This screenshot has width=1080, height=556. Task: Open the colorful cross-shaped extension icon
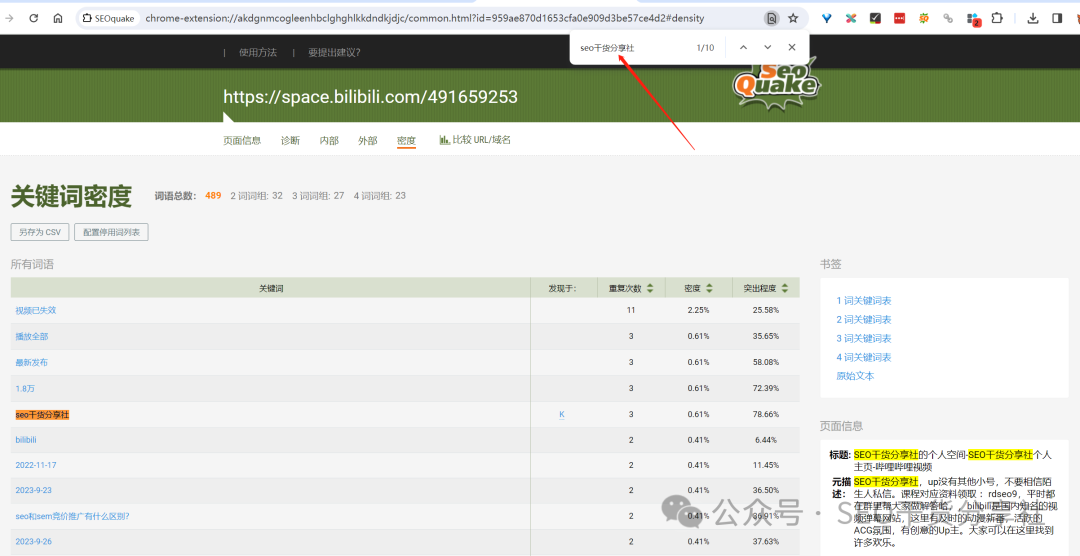[851, 19]
